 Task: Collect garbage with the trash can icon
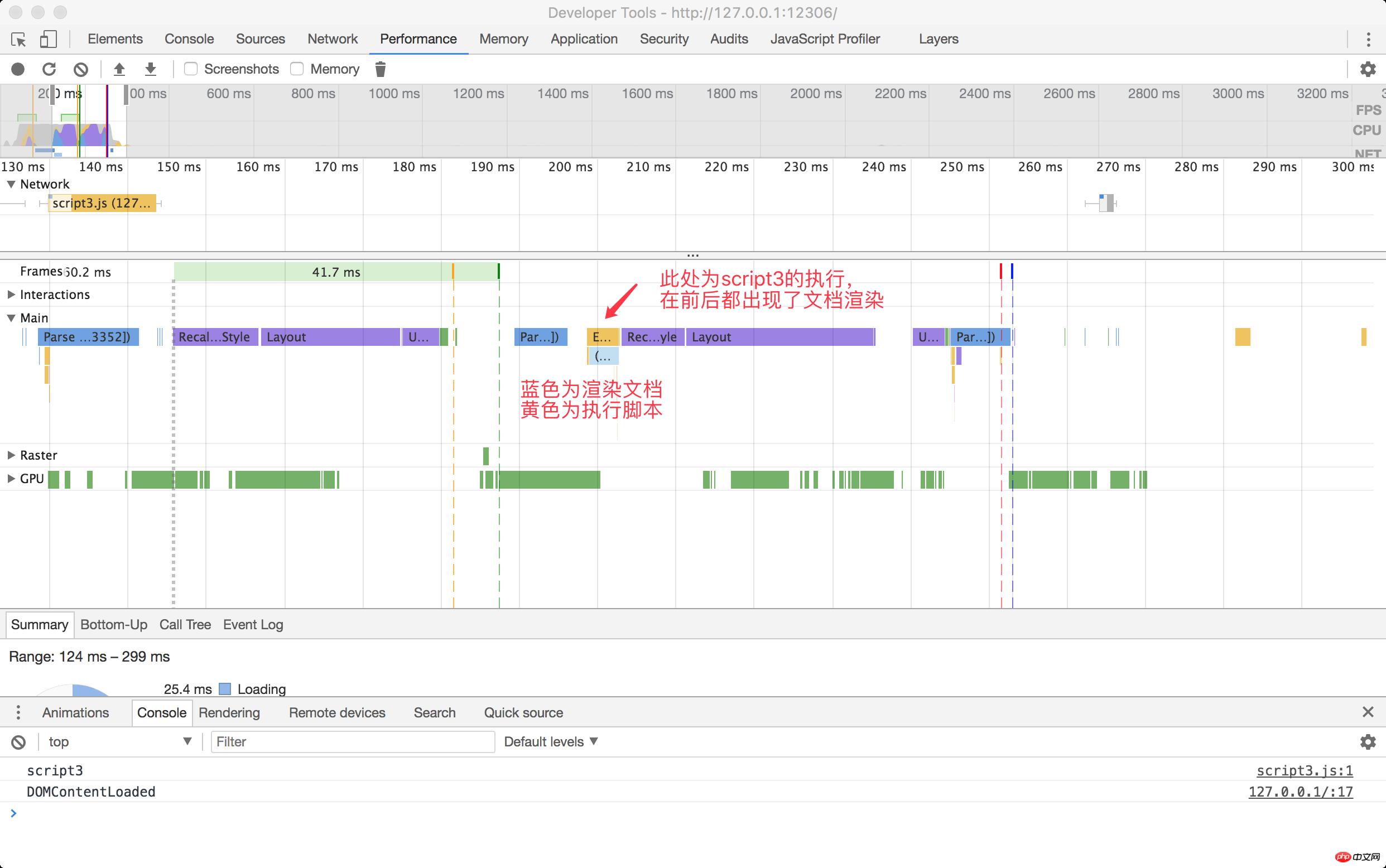click(380, 70)
